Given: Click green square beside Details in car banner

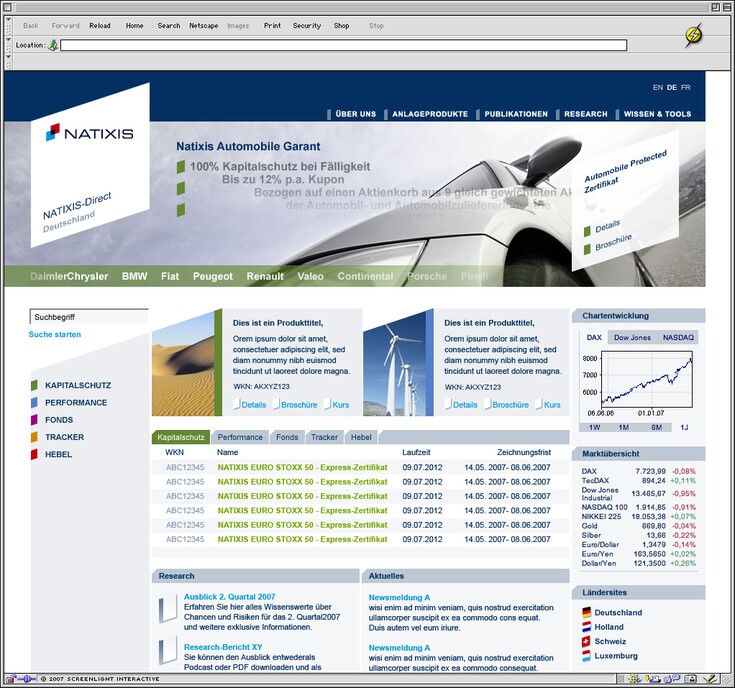Looking at the screenshot, I should click(x=587, y=232).
